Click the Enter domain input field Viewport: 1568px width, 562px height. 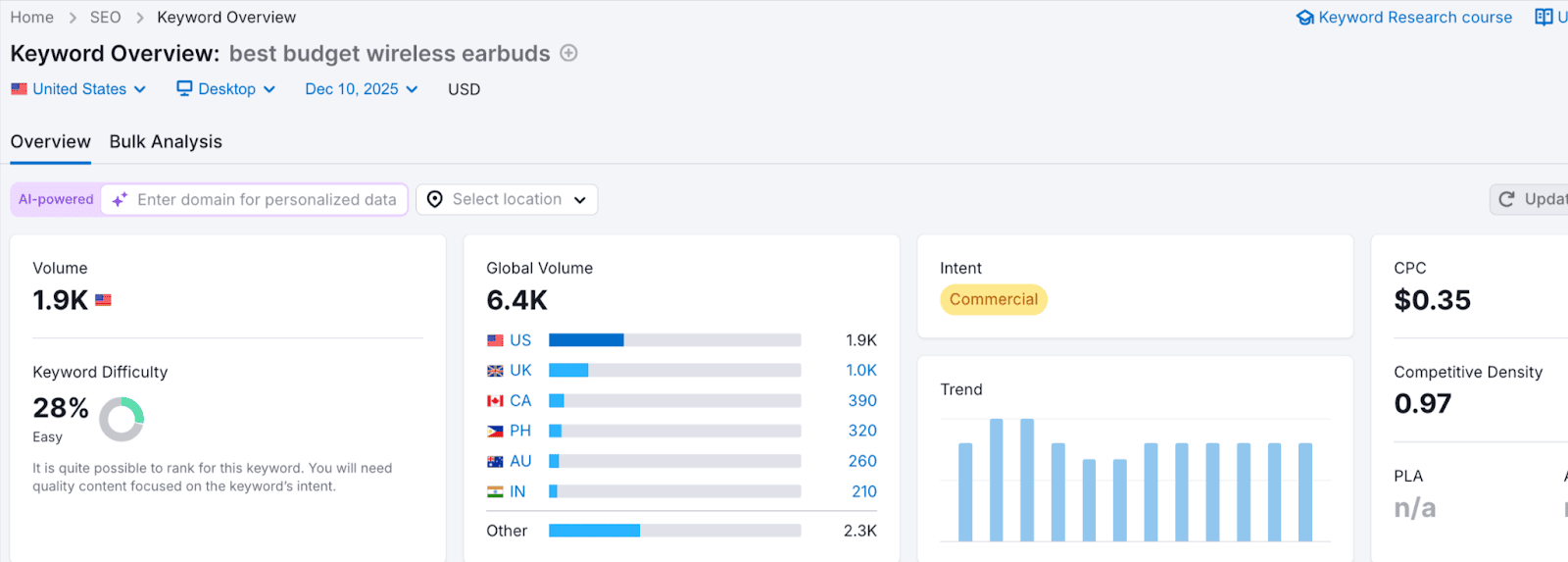[x=267, y=200]
